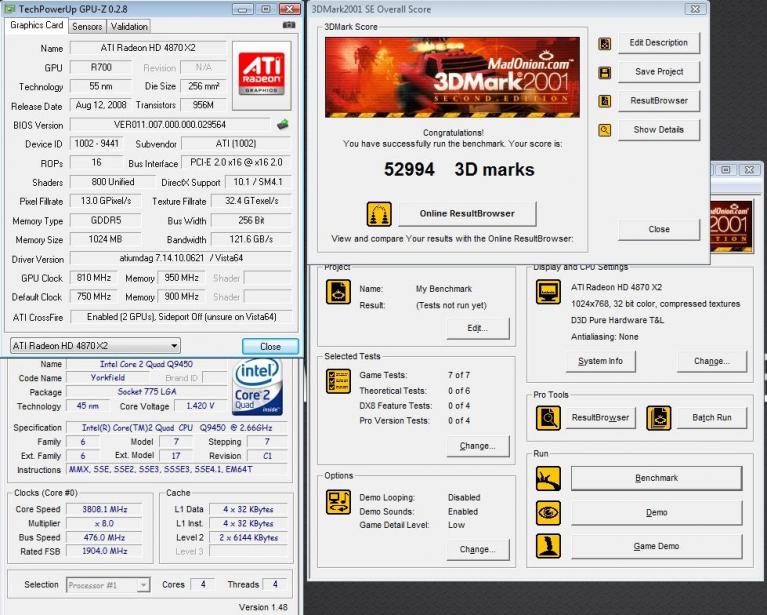The height and width of the screenshot is (615, 767).
Task: Click the Bus Speed 476.0 MHz value
Action: coord(104,538)
